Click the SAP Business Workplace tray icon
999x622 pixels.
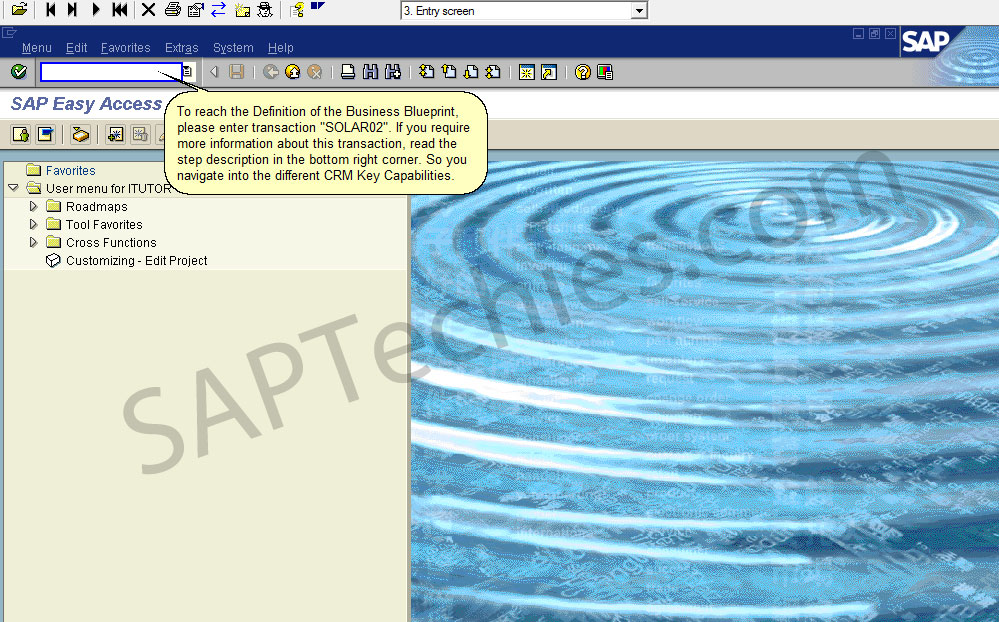click(x=80, y=134)
